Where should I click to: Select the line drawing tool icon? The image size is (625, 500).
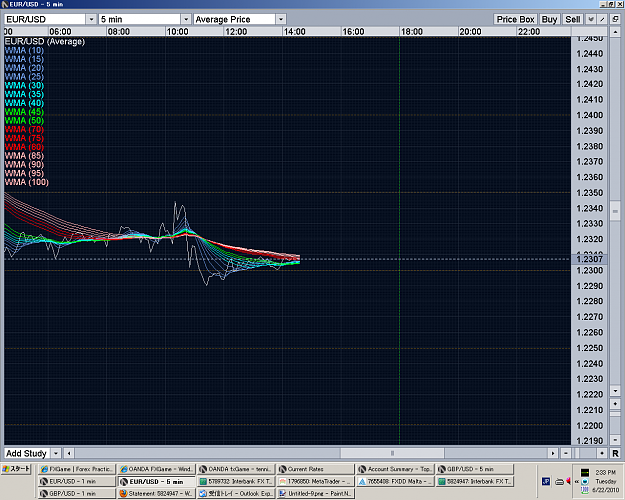[603, 19]
